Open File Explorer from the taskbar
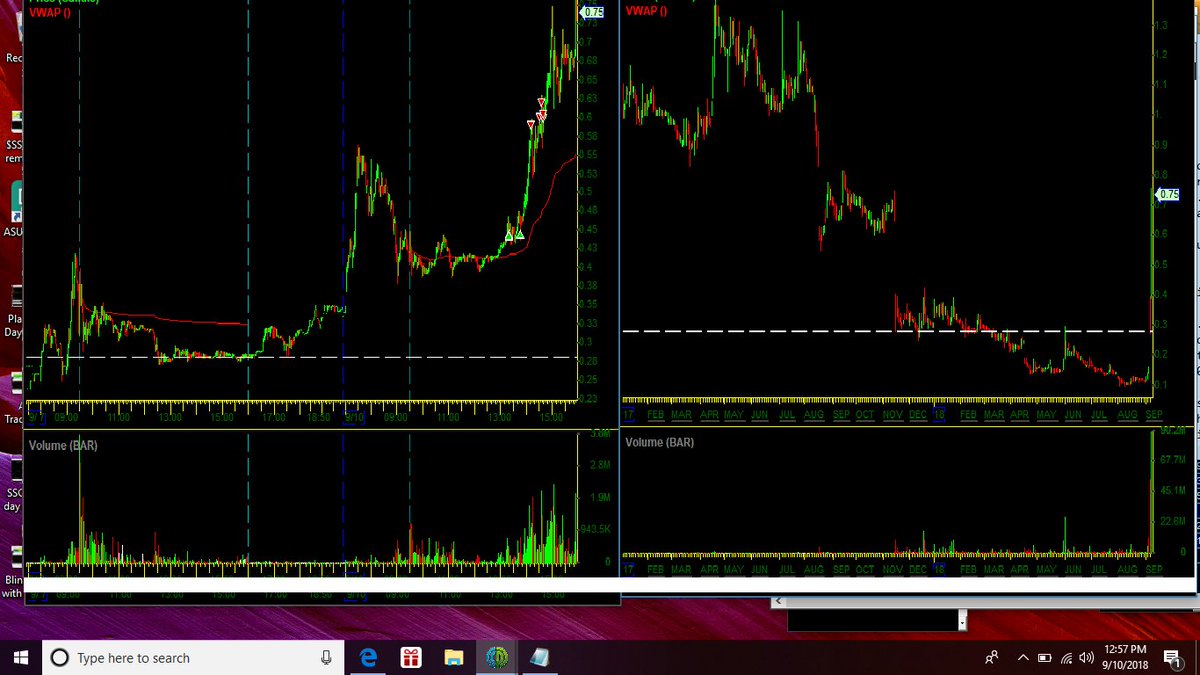Viewport: 1200px width, 675px height. [454, 657]
